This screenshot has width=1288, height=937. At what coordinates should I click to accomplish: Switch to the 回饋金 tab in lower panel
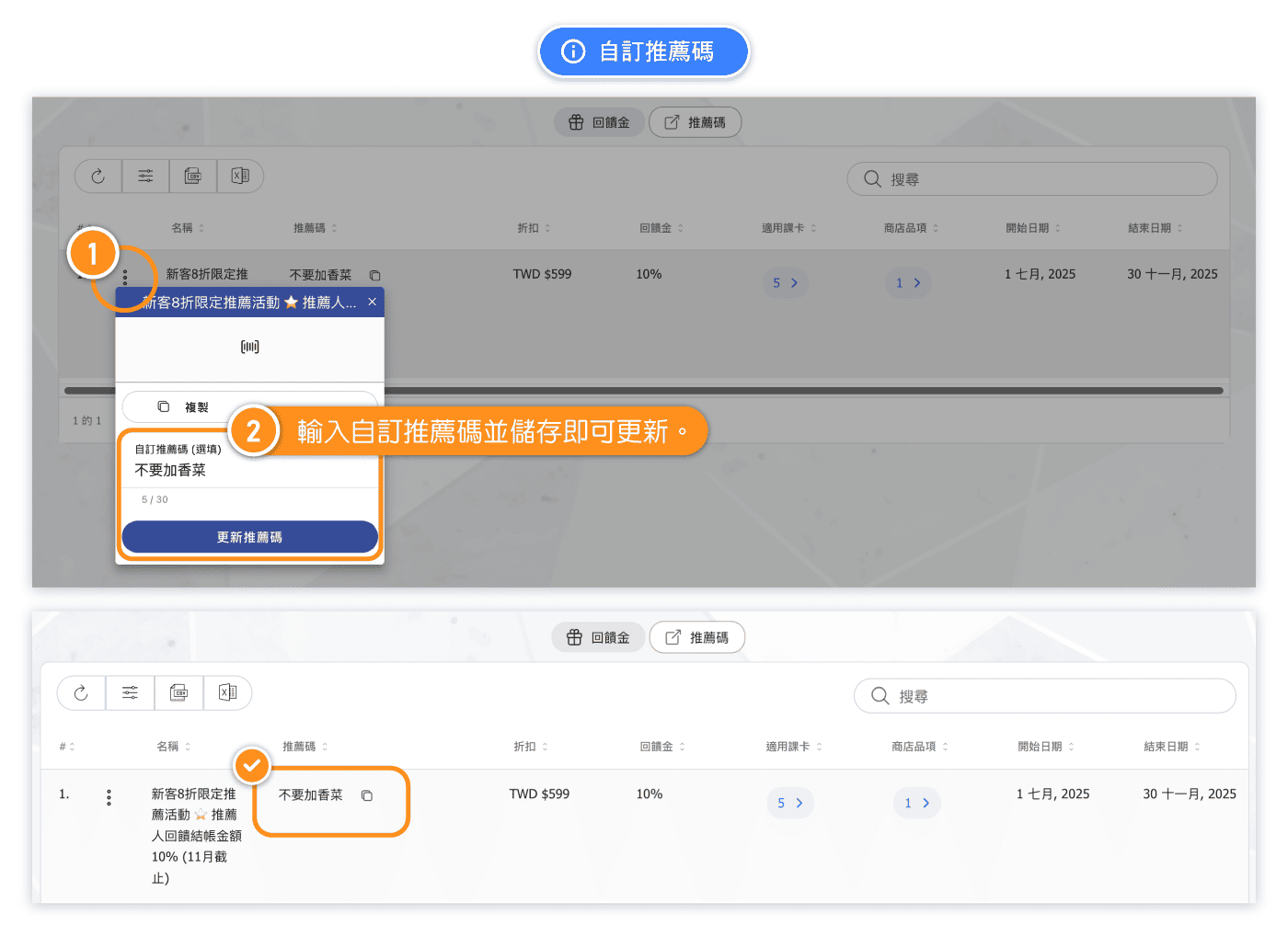click(598, 637)
